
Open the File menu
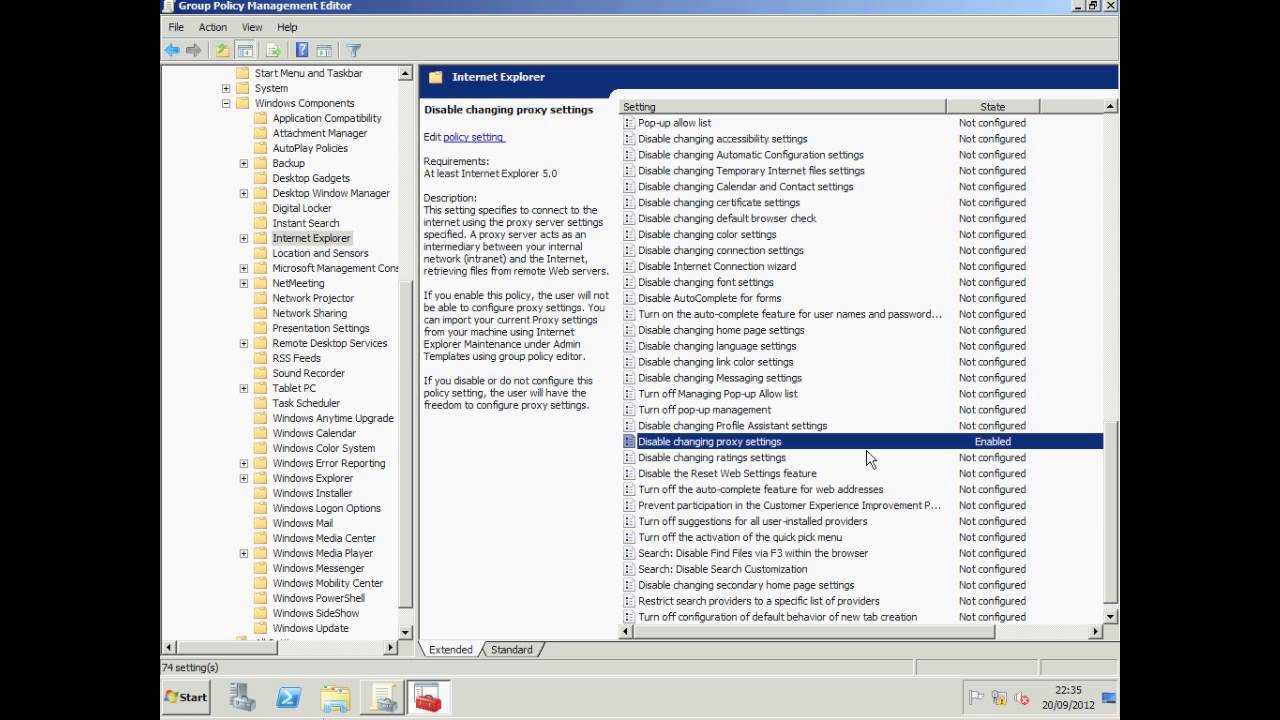tap(176, 27)
